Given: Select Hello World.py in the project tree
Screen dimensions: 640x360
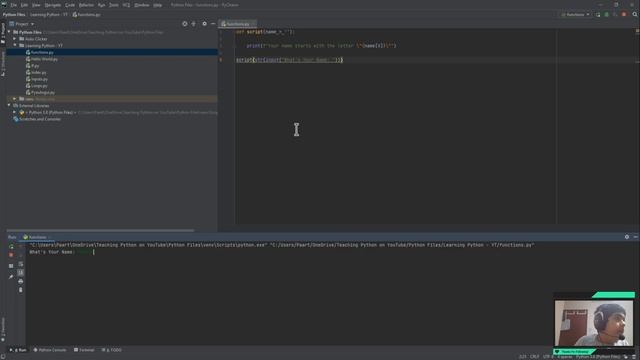Looking at the screenshot, I should tap(44, 59).
